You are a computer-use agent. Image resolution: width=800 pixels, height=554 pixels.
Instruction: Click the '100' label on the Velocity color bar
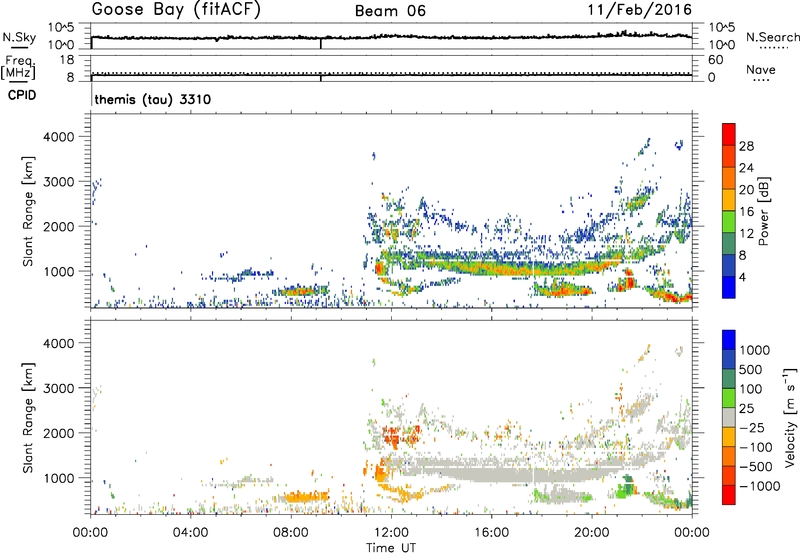tap(751, 389)
